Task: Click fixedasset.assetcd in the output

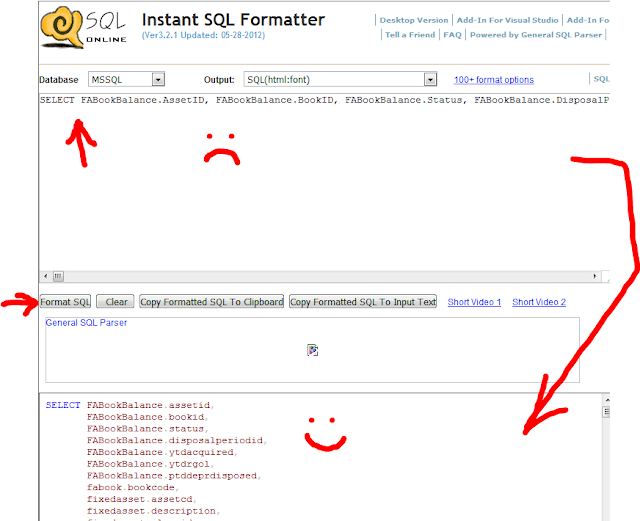Action: pyautogui.click(x=140, y=499)
